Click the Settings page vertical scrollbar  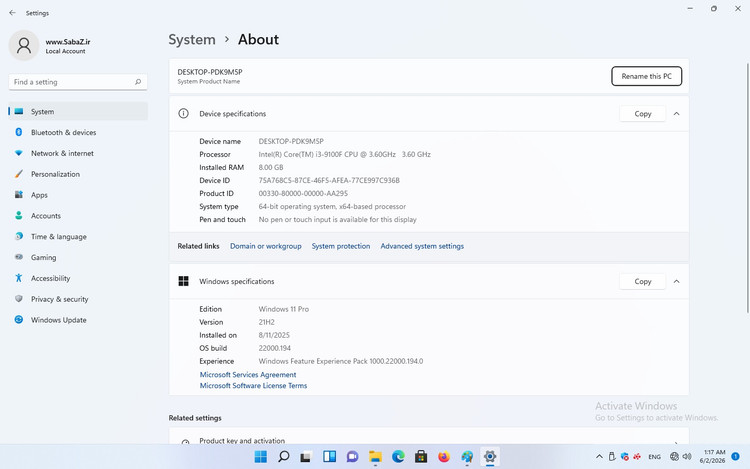coord(747,188)
